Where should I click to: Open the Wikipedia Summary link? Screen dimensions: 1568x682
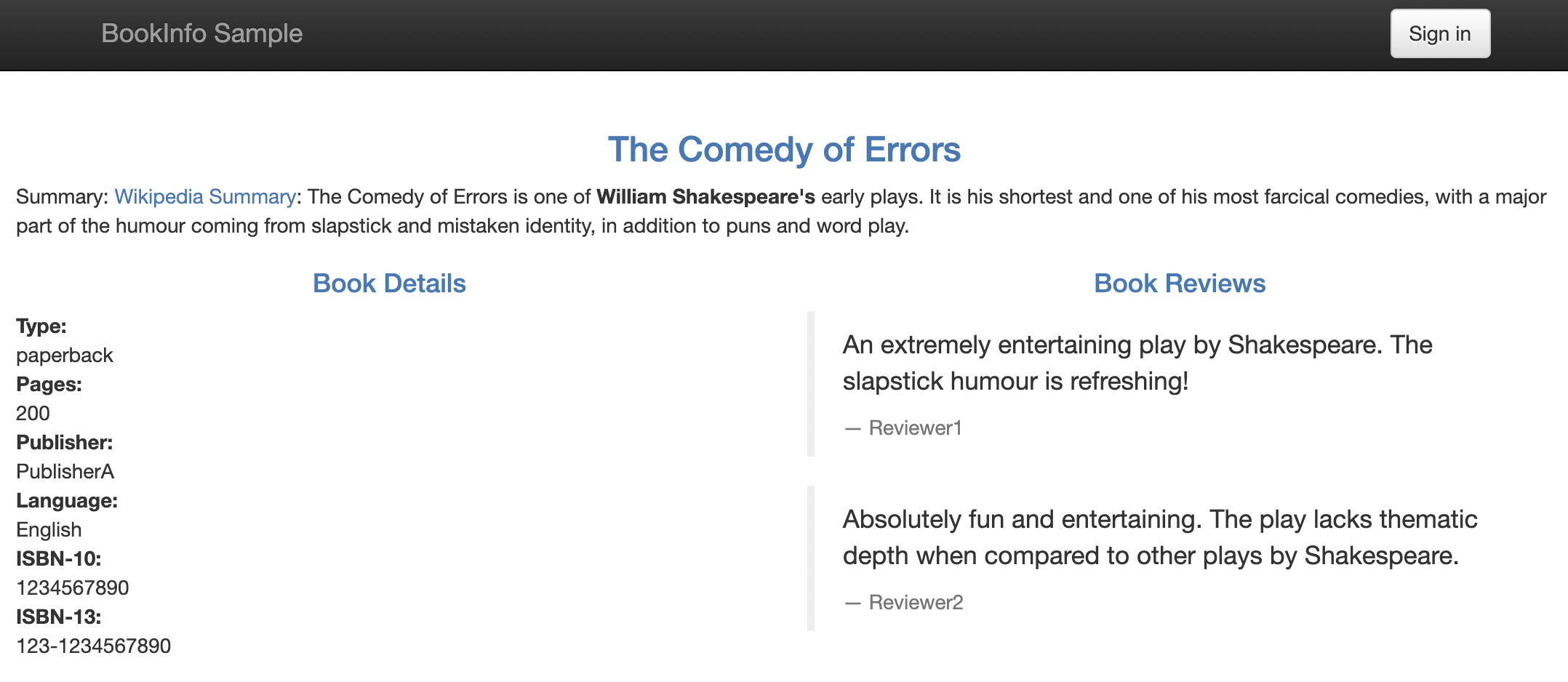point(205,197)
